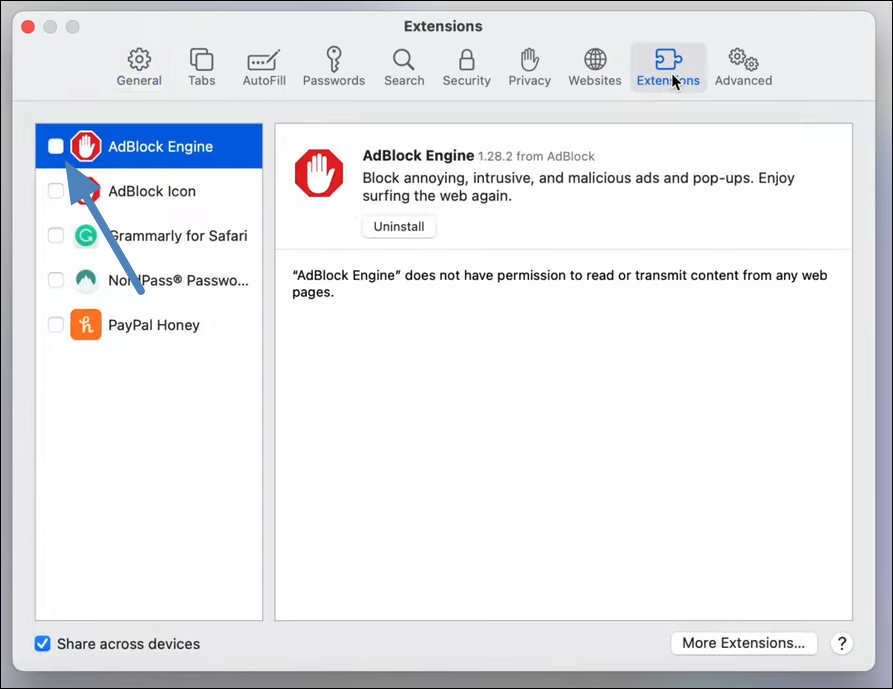Viewport: 893px width, 689px height.
Task: Select the Tabs settings icon
Action: point(201,66)
